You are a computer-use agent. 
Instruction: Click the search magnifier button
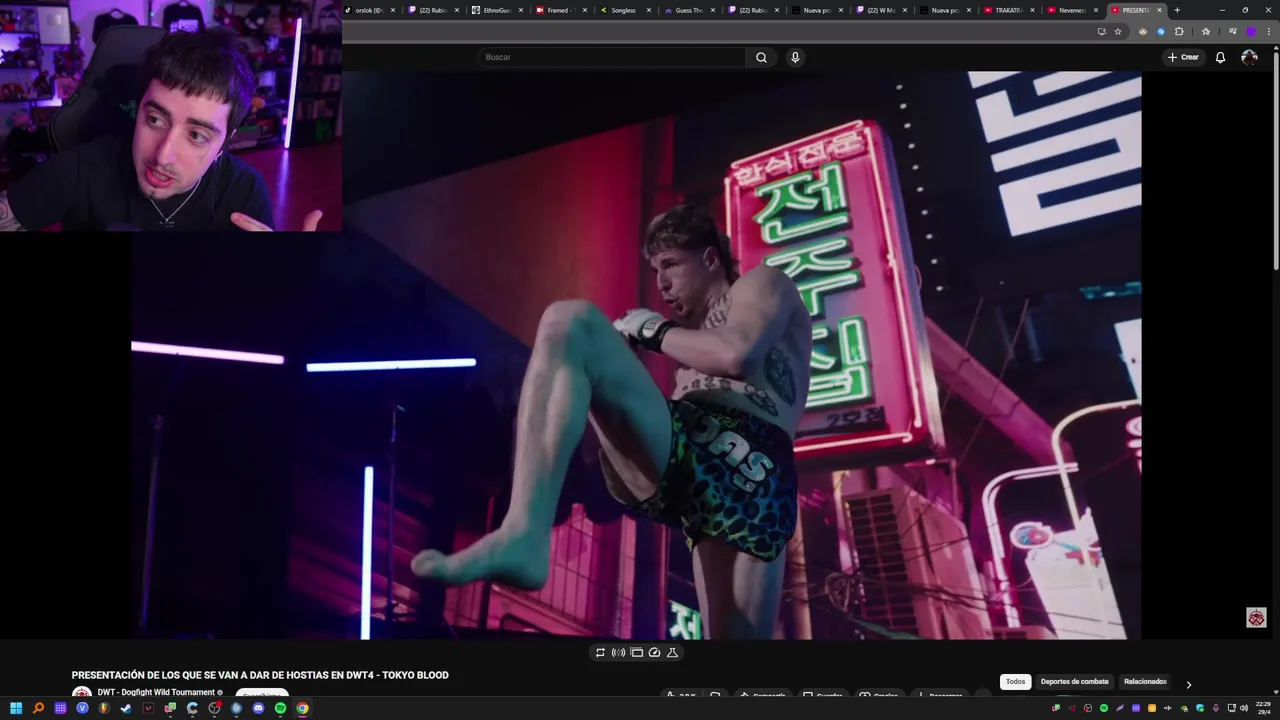tap(761, 57)
